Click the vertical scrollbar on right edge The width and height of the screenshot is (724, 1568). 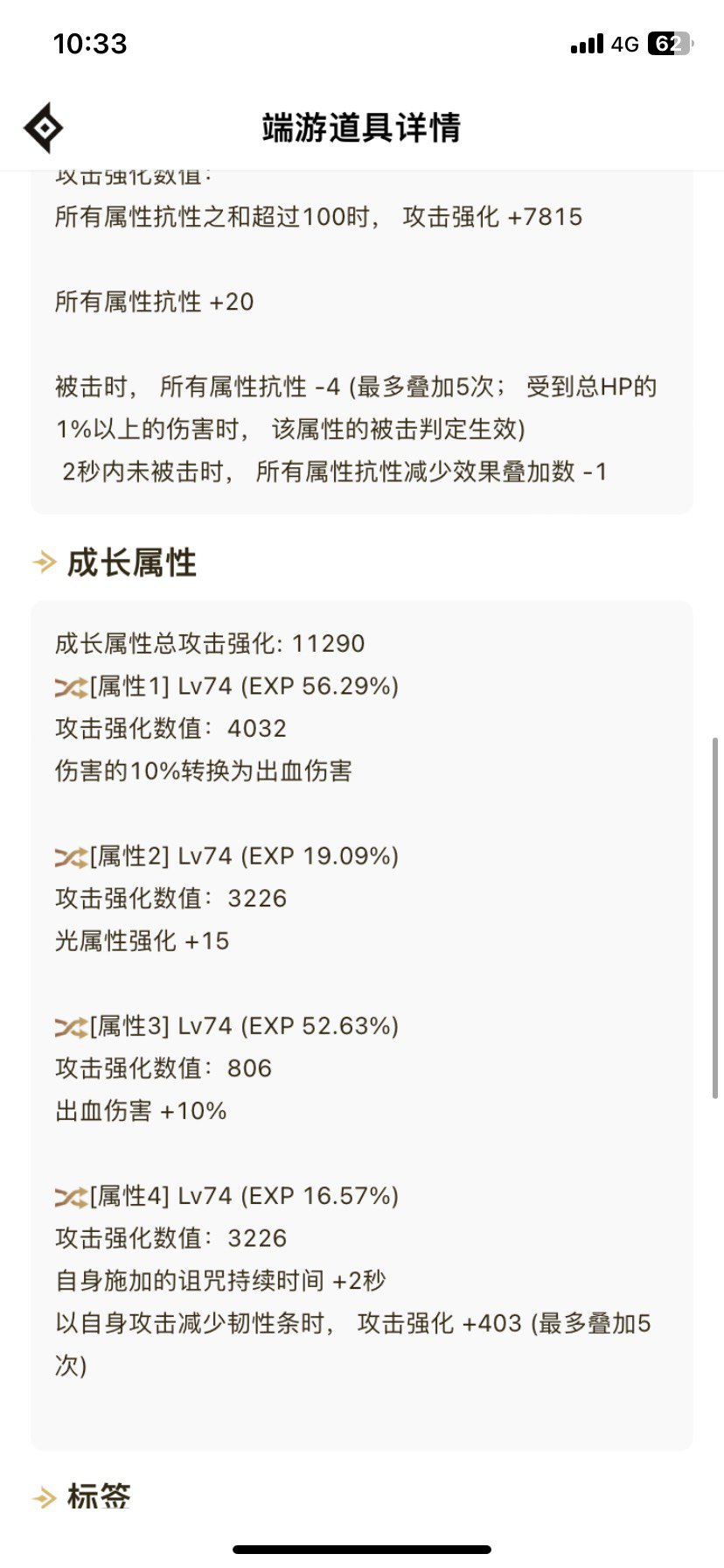pos(715,919)
